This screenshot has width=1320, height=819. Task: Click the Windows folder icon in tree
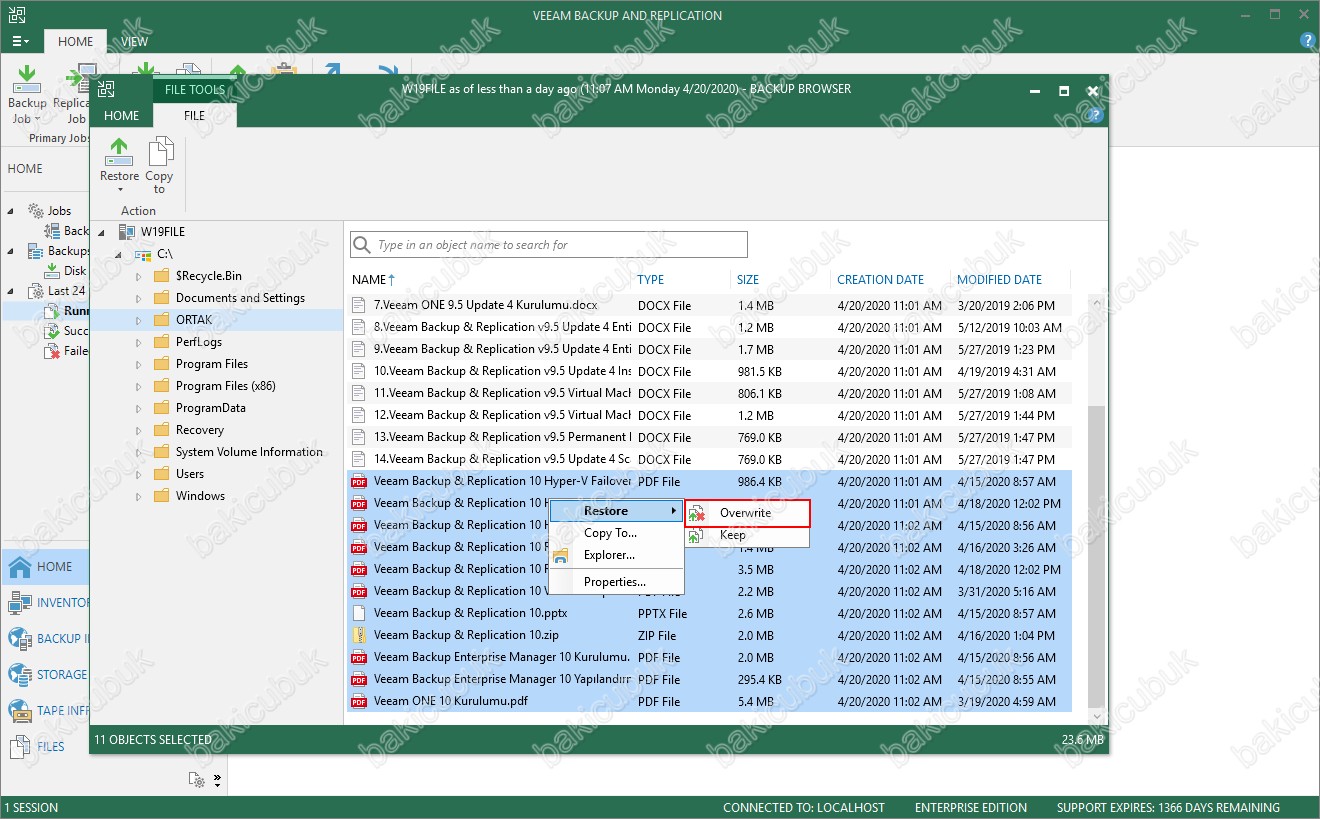161,496
